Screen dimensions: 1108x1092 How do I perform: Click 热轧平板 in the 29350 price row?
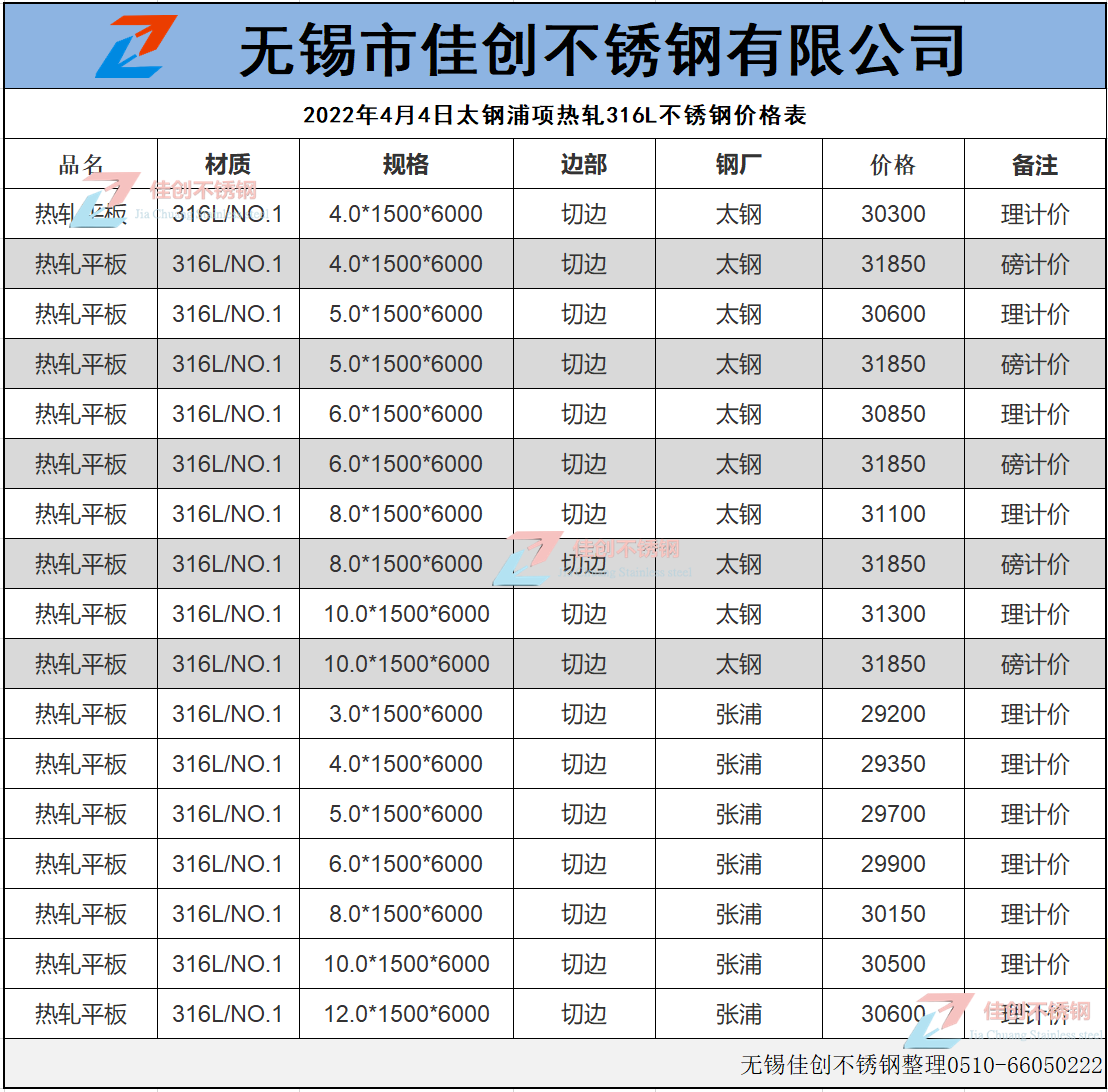click(x=81, y=763)
